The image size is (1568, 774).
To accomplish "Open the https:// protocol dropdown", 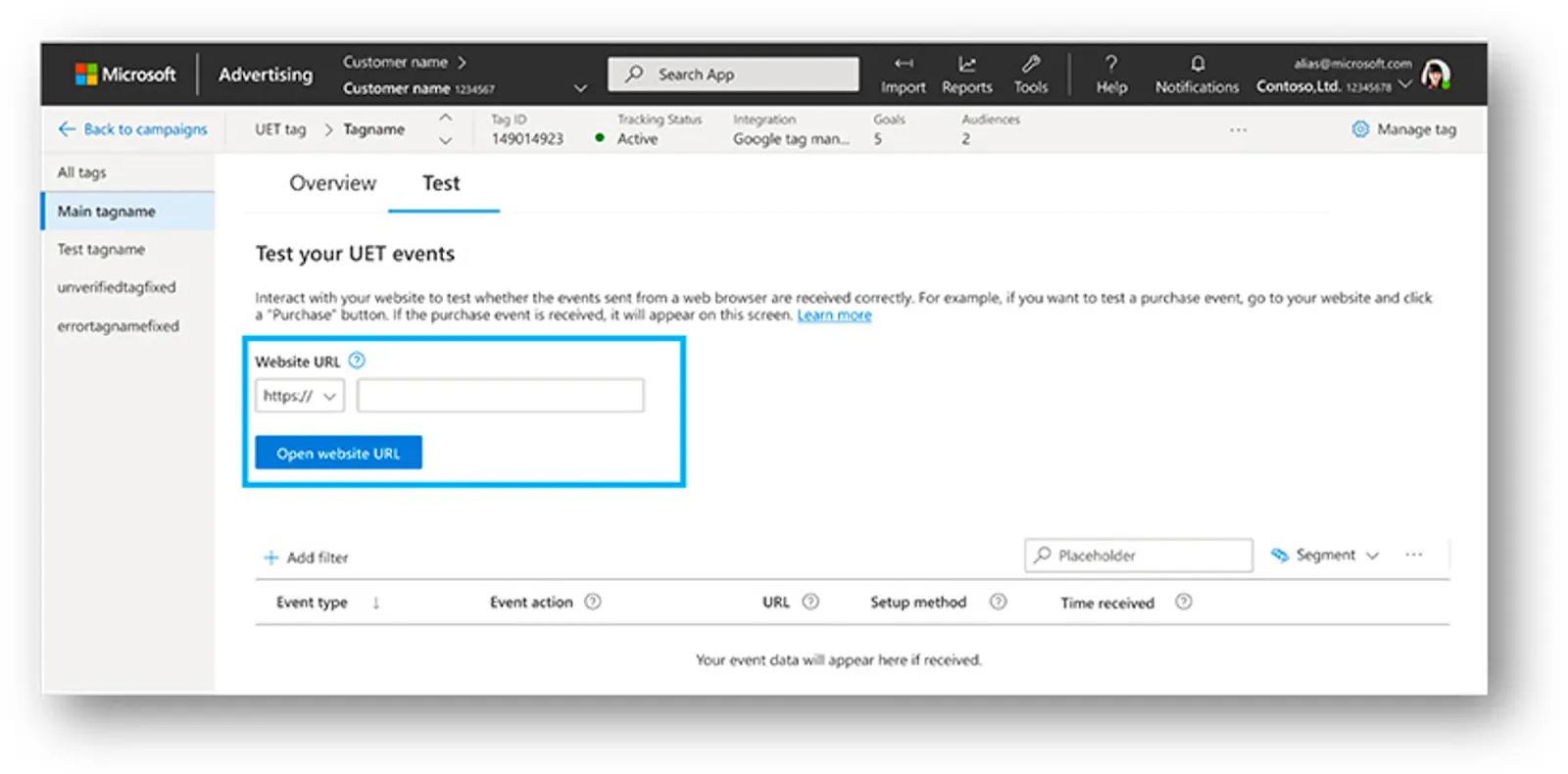I will point(300,396).
